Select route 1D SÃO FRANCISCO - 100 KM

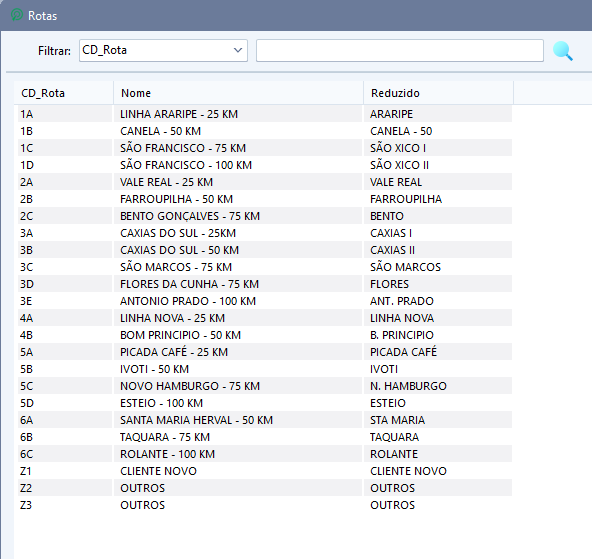[x=265, y=165]
